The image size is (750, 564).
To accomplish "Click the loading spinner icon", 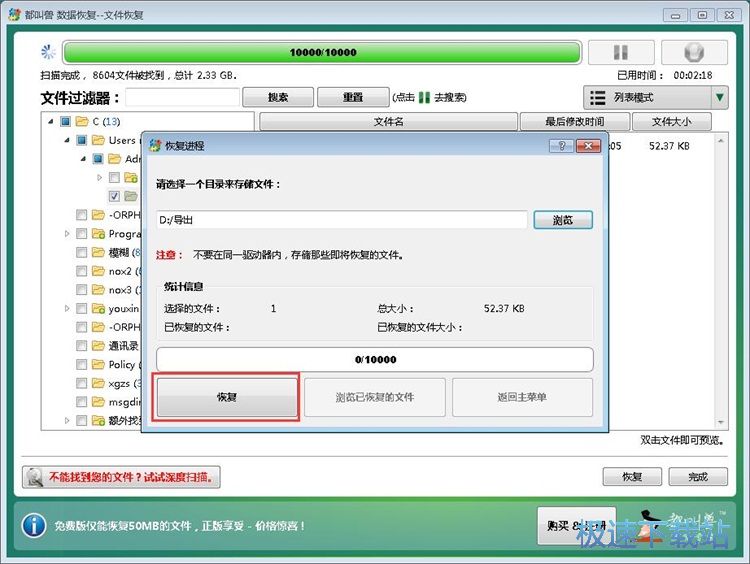I will pyautogui.click(x=48, y=52).
